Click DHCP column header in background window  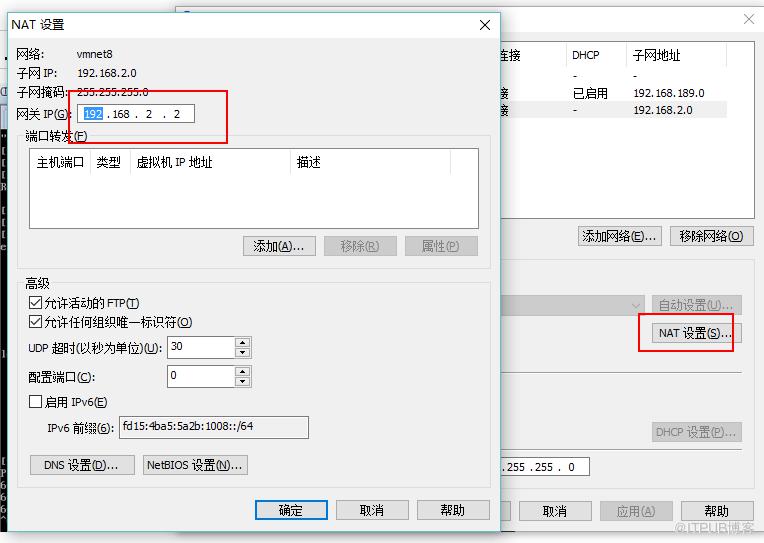pos(596,55)
